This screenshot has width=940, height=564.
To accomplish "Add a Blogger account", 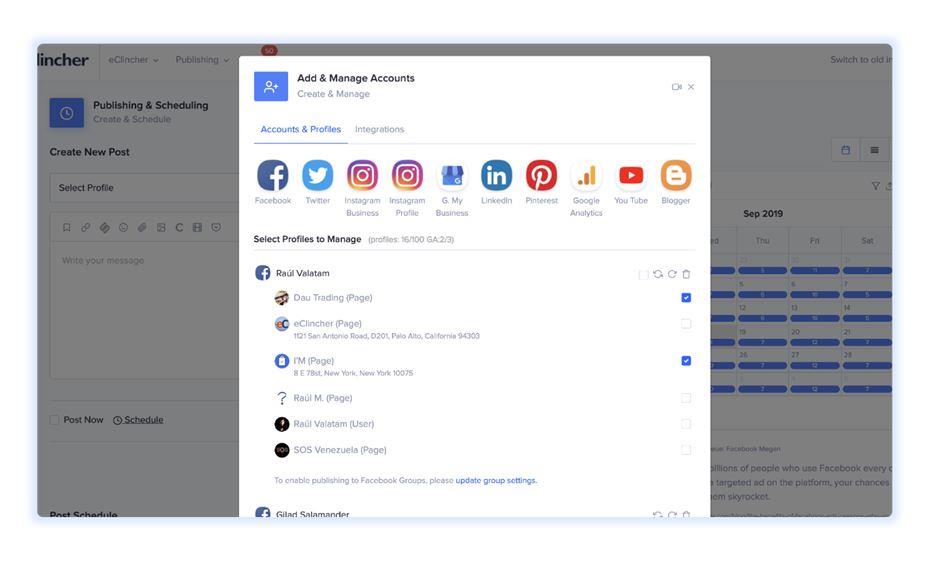I will 676,175.
